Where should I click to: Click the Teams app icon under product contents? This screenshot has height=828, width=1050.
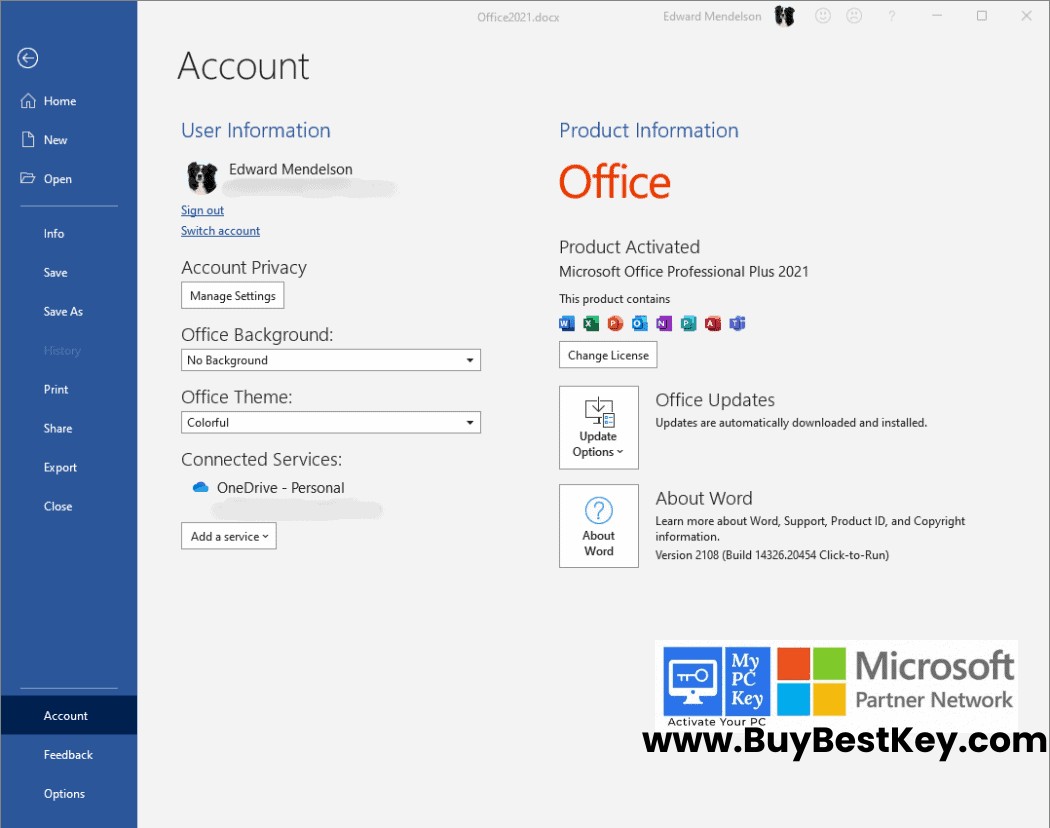[x=737, y=324]
